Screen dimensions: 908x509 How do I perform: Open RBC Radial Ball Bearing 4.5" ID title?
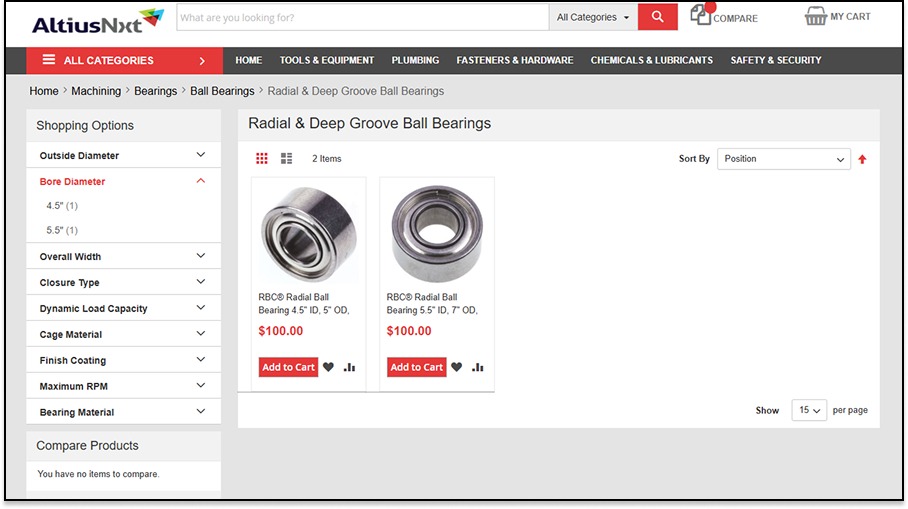(x=303, y=303)
